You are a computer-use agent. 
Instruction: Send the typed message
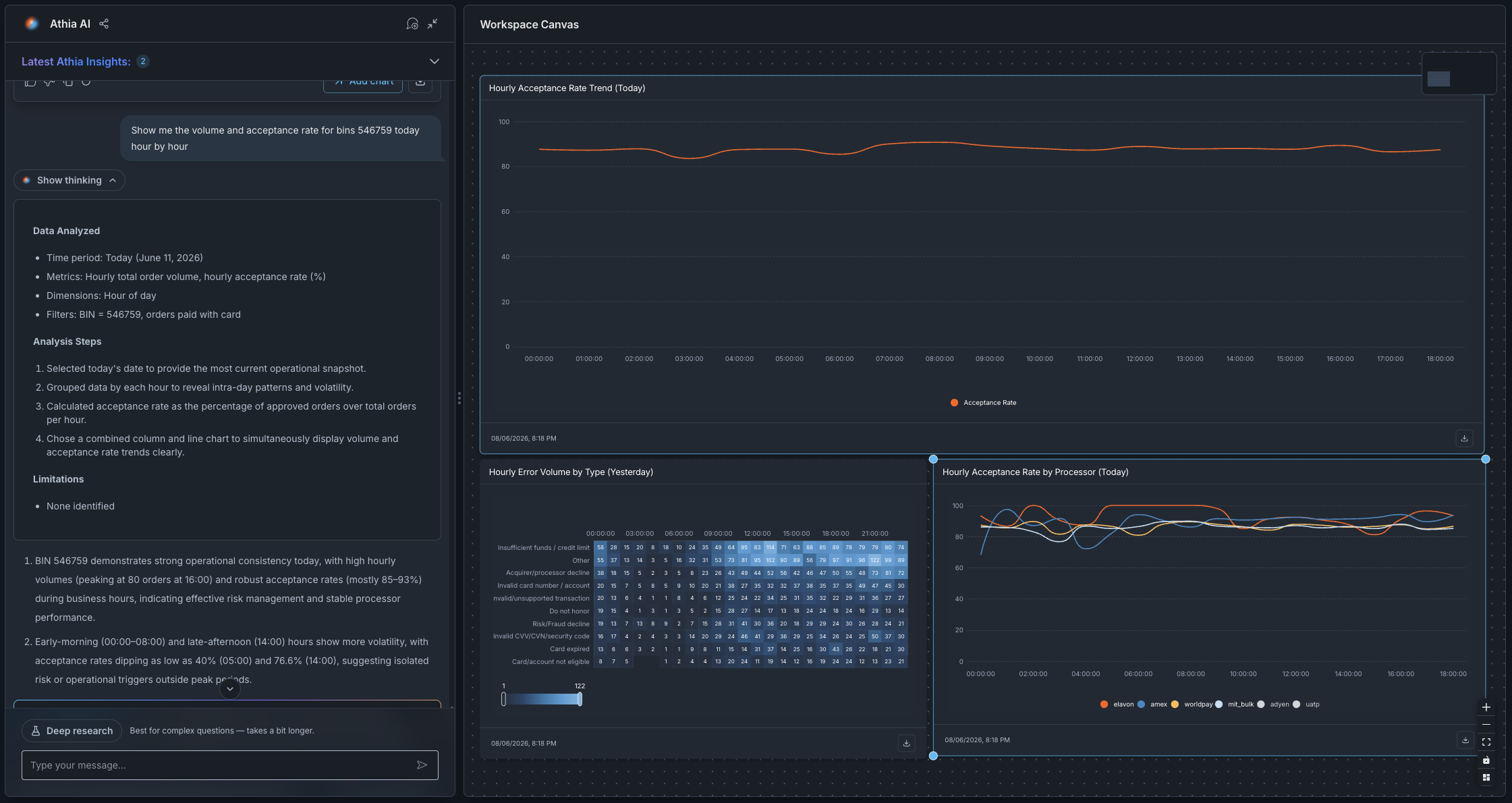[422, 765]
